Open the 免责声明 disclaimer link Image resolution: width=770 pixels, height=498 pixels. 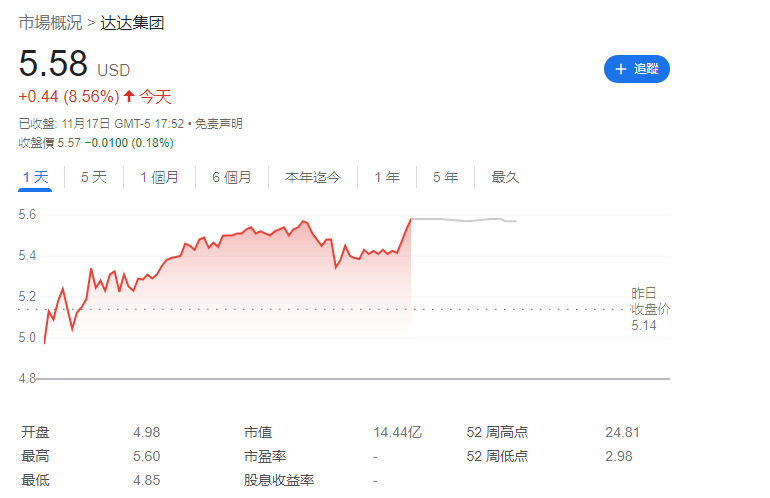click(219, 124)
